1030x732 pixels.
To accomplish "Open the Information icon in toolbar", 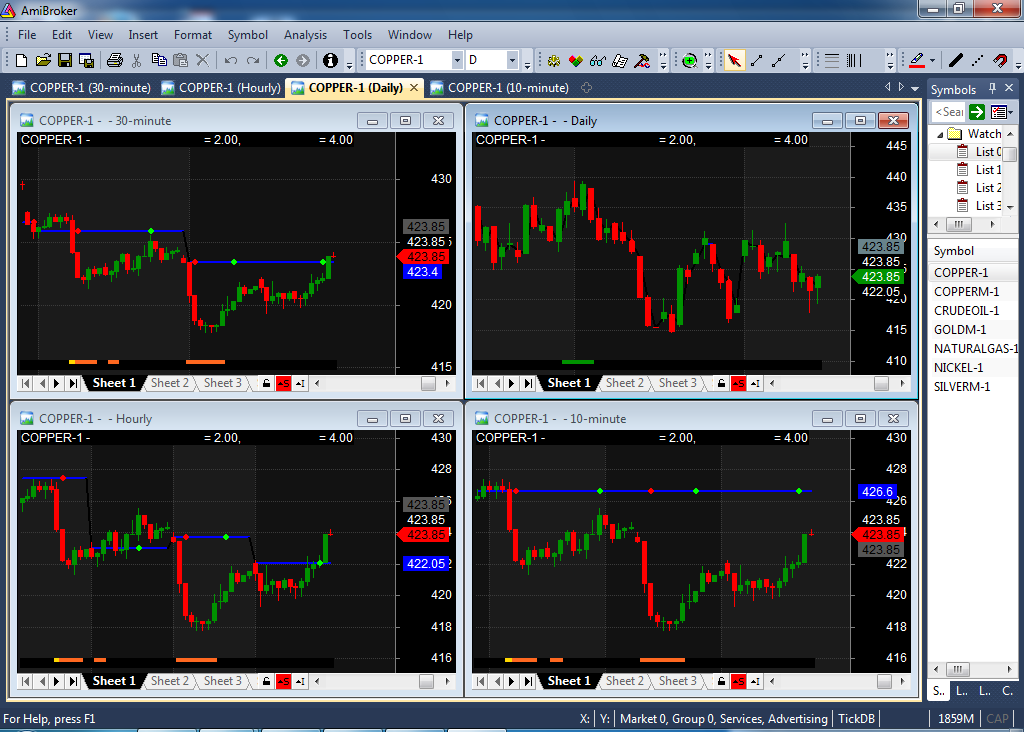I will click(x=330, y=60).
